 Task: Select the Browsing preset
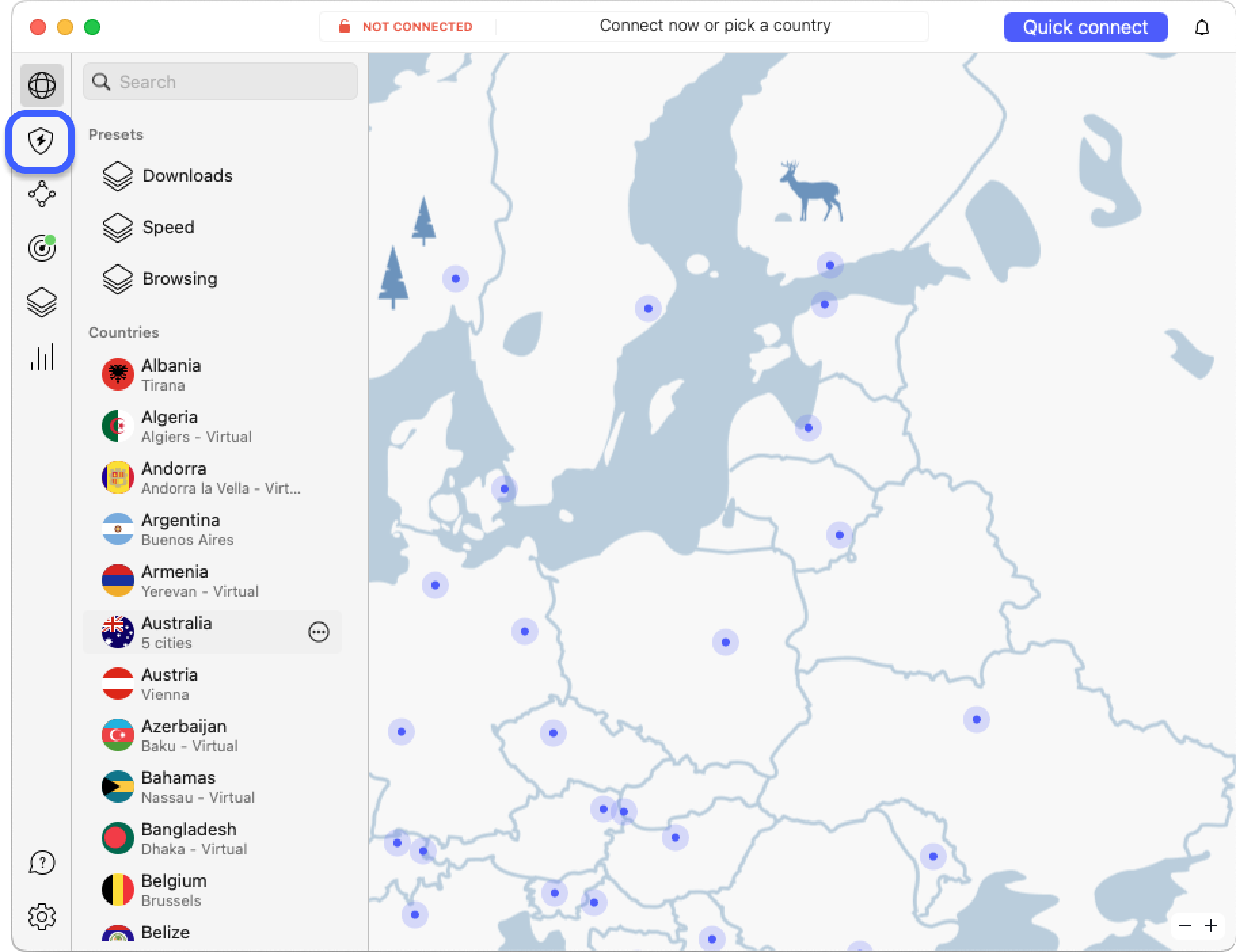[180, 279]
